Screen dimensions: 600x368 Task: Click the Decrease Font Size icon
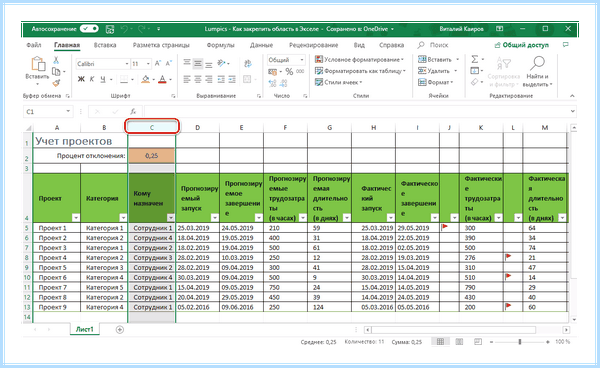pyautogui.click(x=168, y=64)
